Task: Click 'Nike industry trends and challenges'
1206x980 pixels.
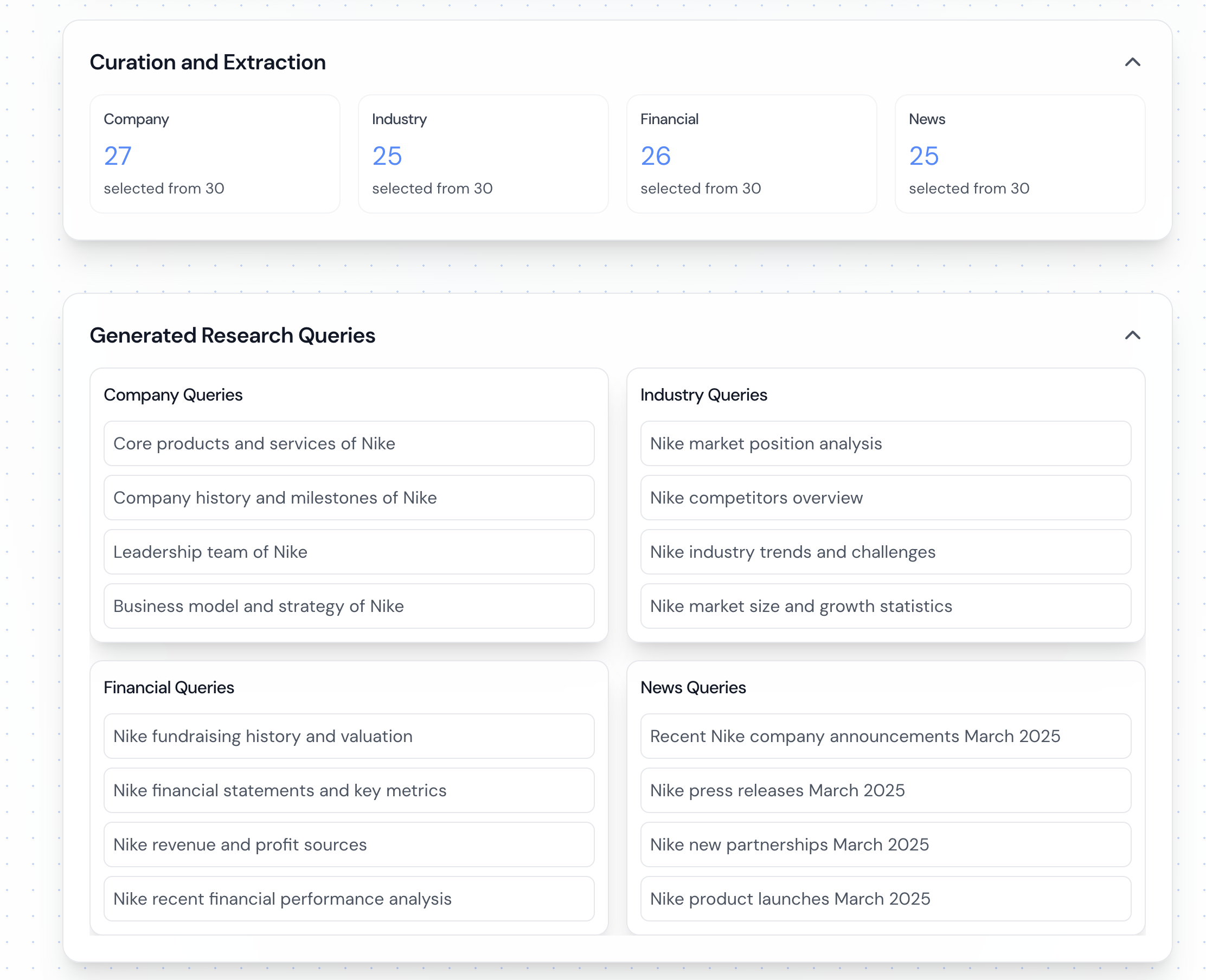Action: pyautogui.click(x=886, y=552)
